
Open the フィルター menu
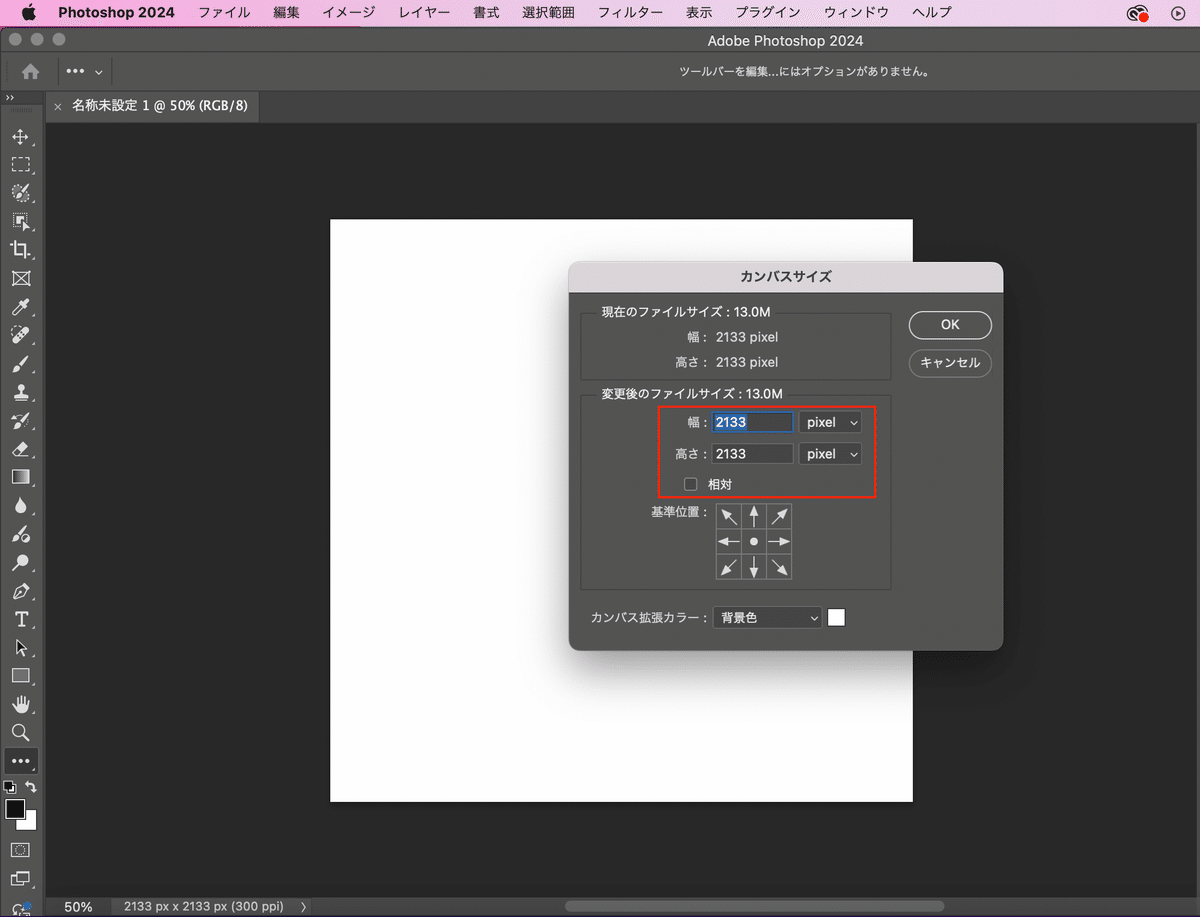click(630, 13)
